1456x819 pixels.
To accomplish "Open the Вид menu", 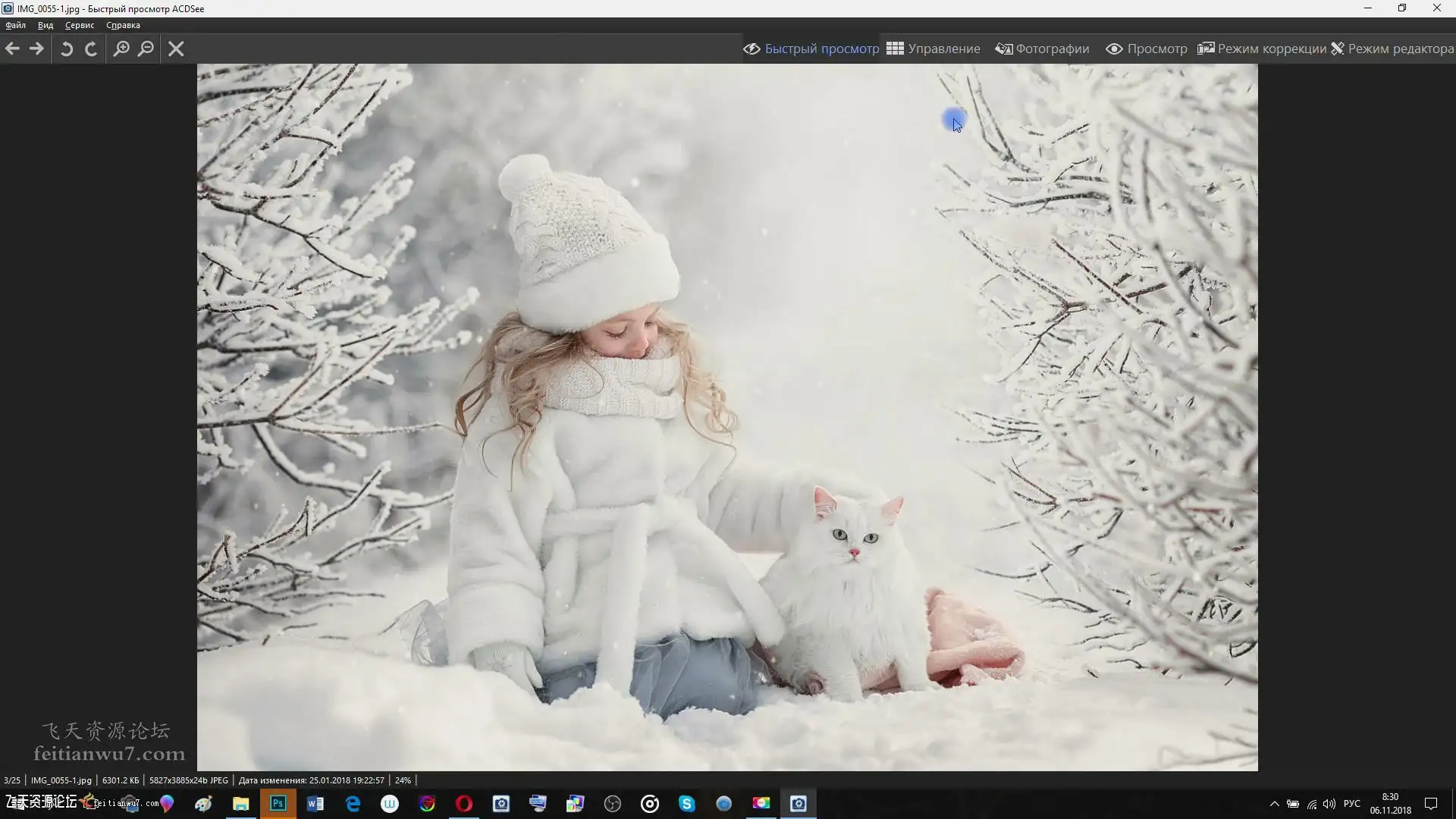I will click(45, 25).
